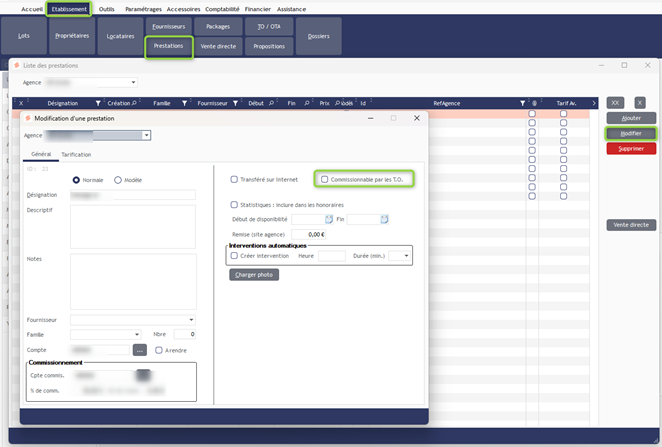Expand the Fournisseur dropdown in the form
This screenshot has height=447, width=662.
point(191,320)
